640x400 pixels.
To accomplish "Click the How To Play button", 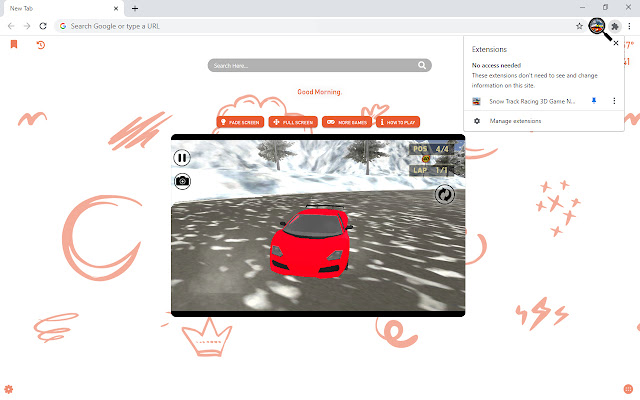I will (398, 122).
